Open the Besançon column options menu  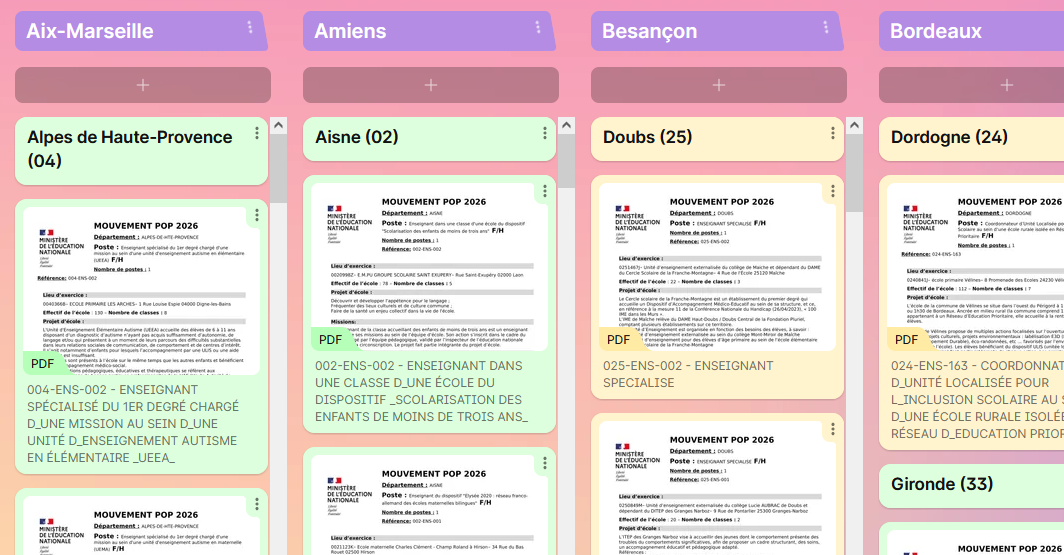click(826, 28)
